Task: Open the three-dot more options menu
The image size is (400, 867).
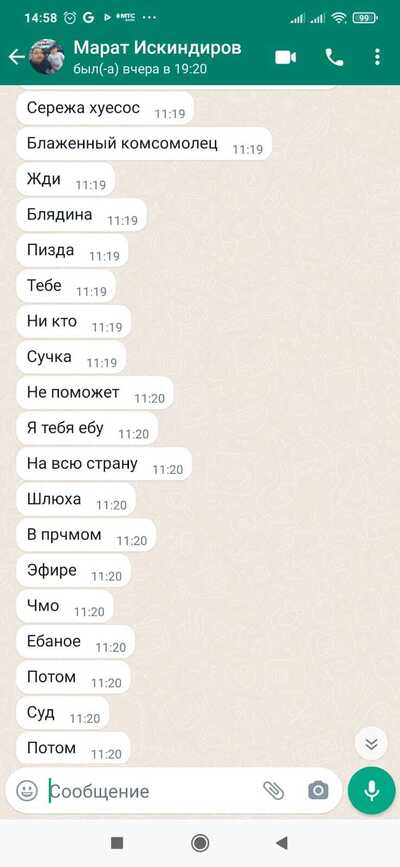Action: [x=377, y=58]
